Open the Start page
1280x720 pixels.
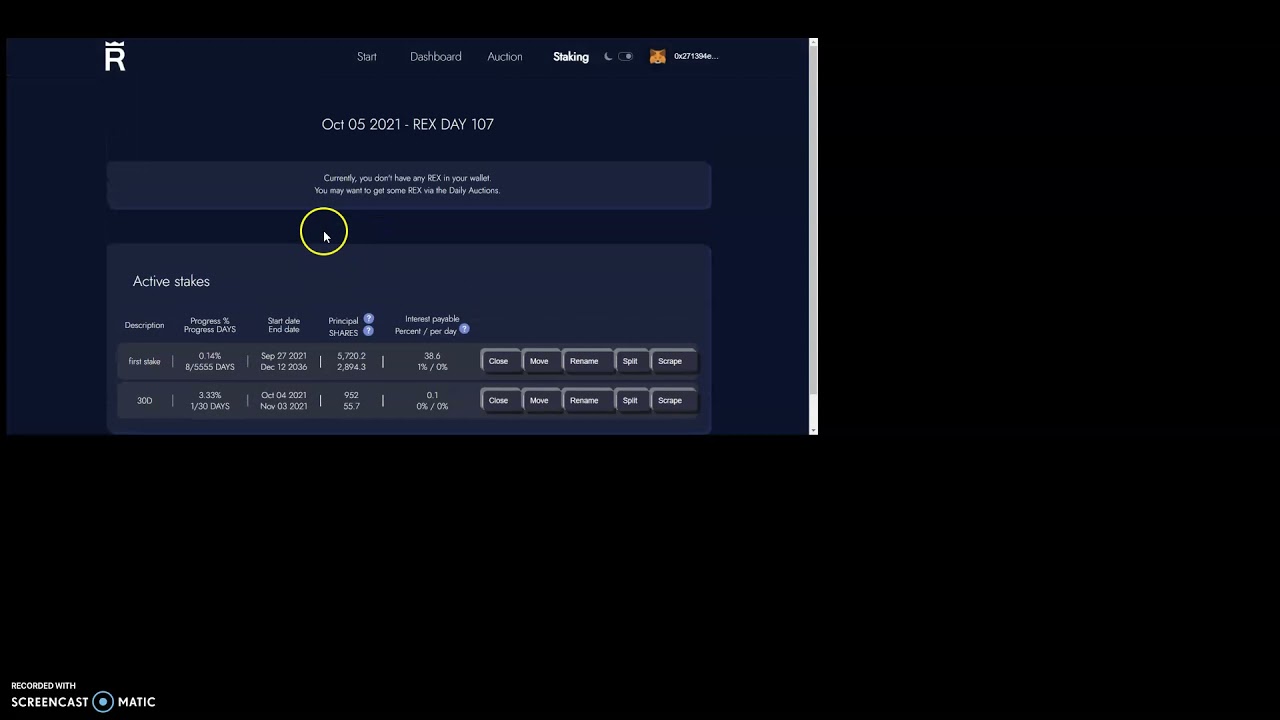[367, 57]
